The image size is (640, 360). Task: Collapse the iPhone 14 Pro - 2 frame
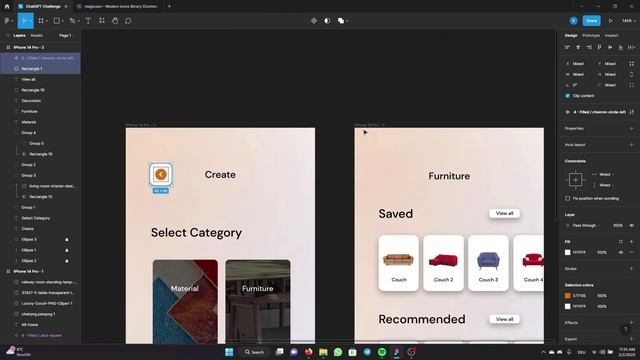8,47
